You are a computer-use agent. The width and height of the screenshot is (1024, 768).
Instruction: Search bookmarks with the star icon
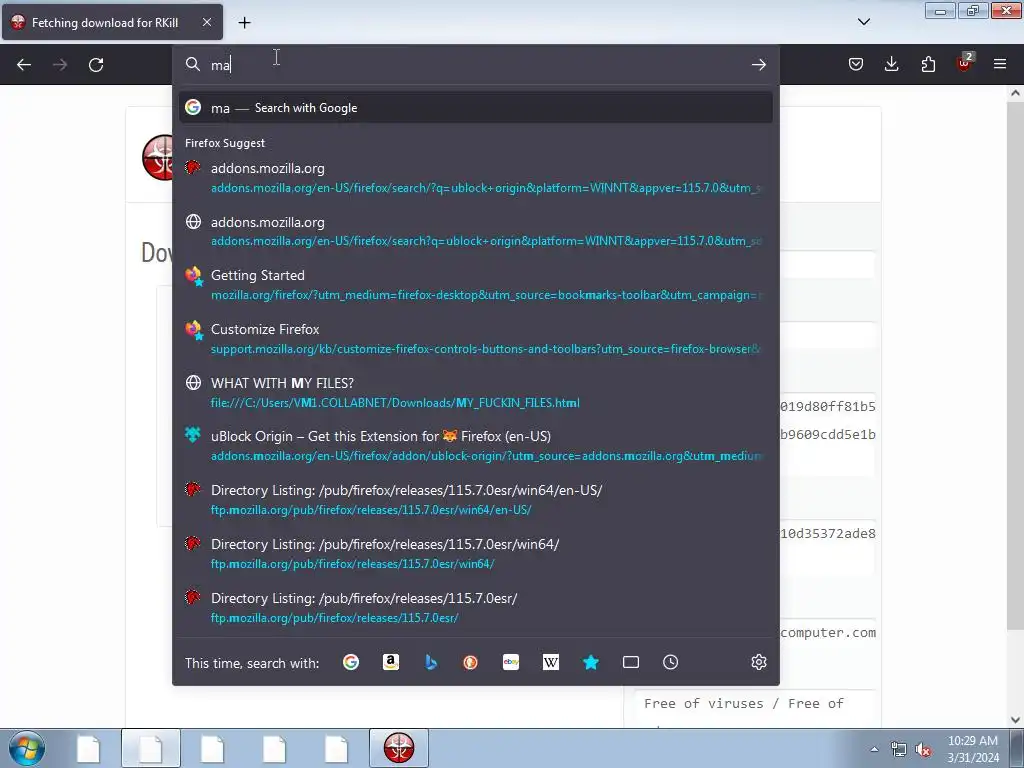click(591, 662)
